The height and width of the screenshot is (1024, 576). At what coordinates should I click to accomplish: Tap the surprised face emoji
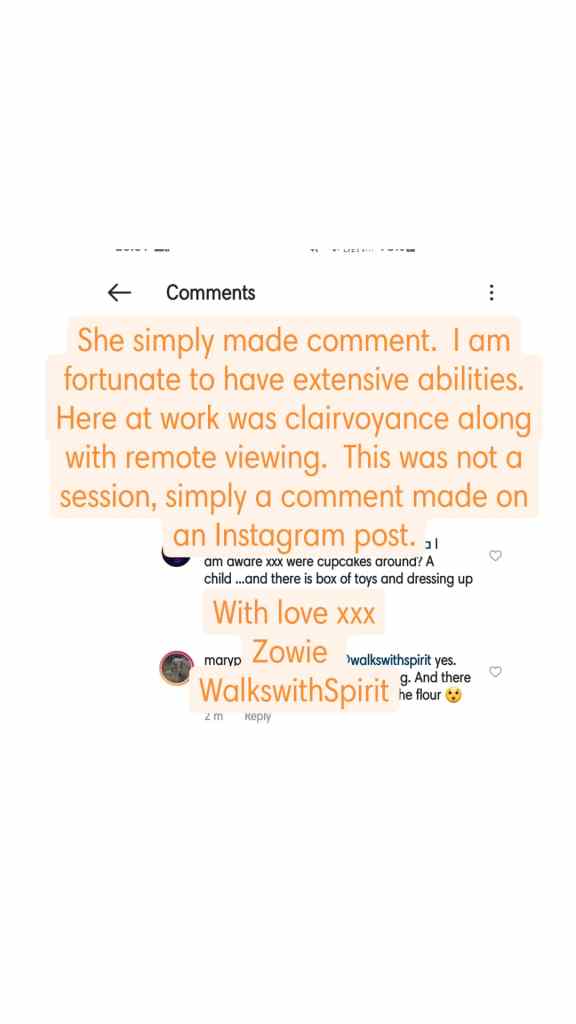tap(453, 696)
